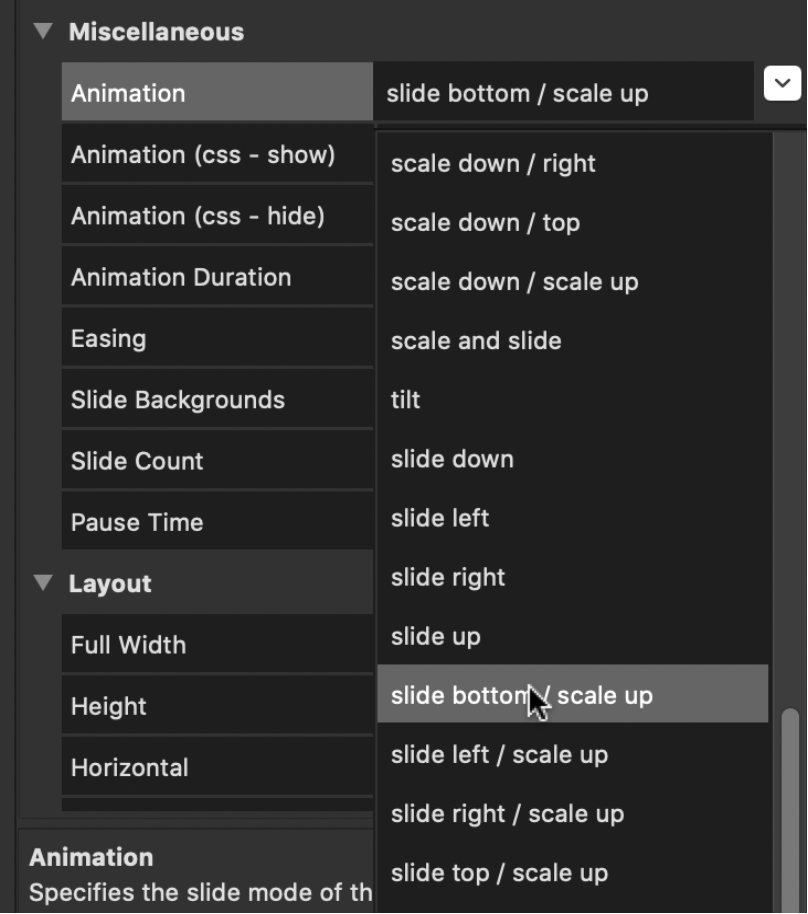Pick 'slide right' in the dropdown list
Viewport: 808px width, 914px height.
tap(572, 578)
